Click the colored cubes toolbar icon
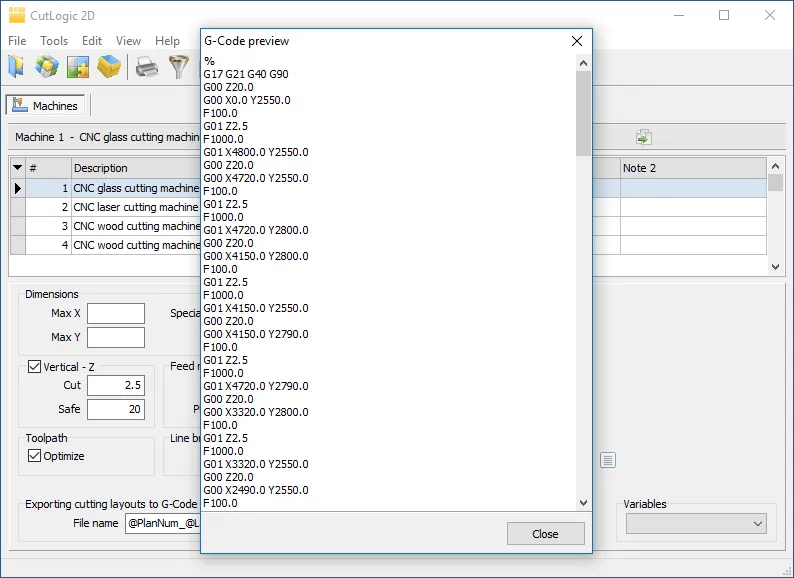Viewport: 794px width, 578px height. 46,67
